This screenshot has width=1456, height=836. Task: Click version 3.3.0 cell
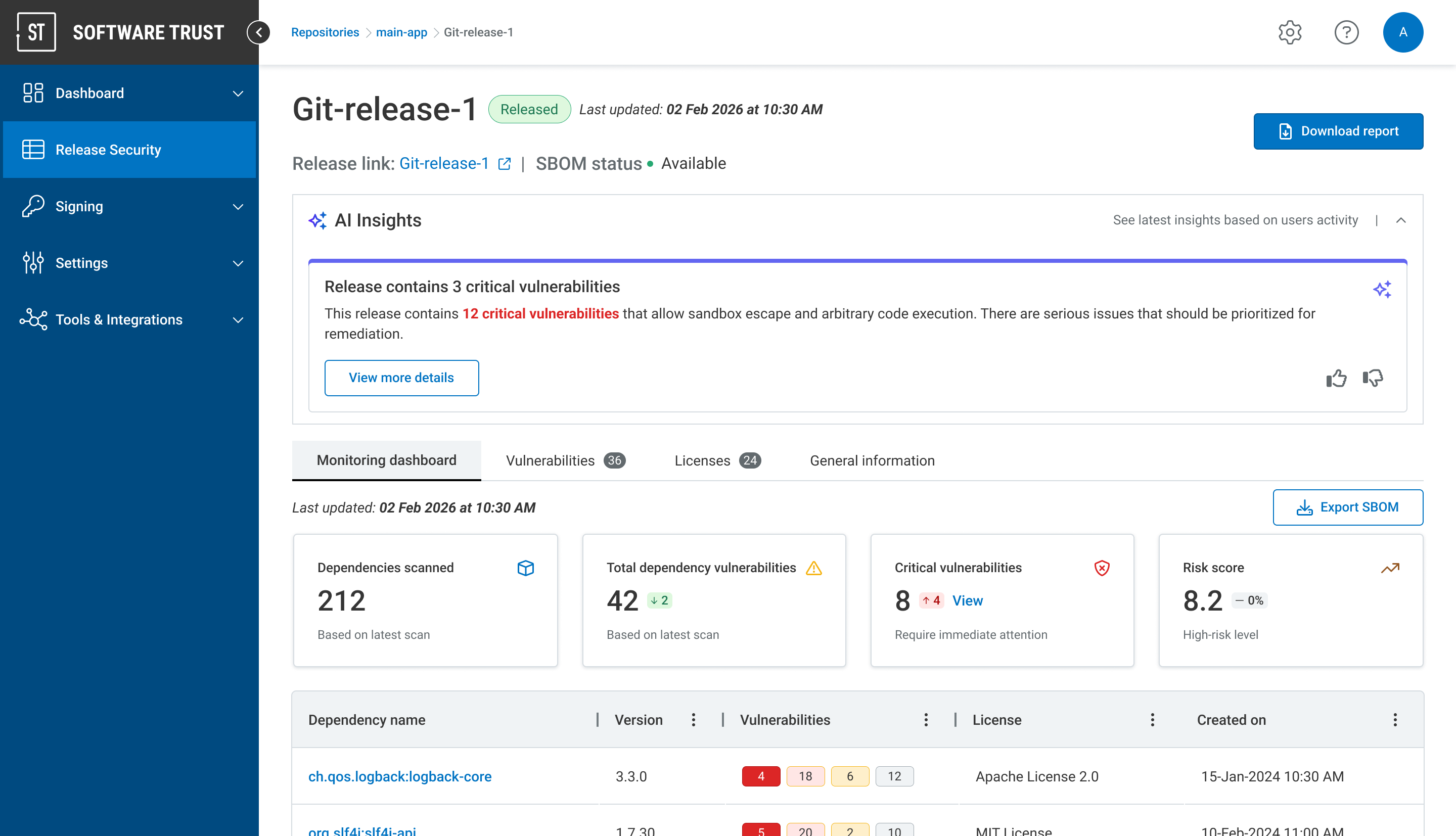[x=631, y=776]
